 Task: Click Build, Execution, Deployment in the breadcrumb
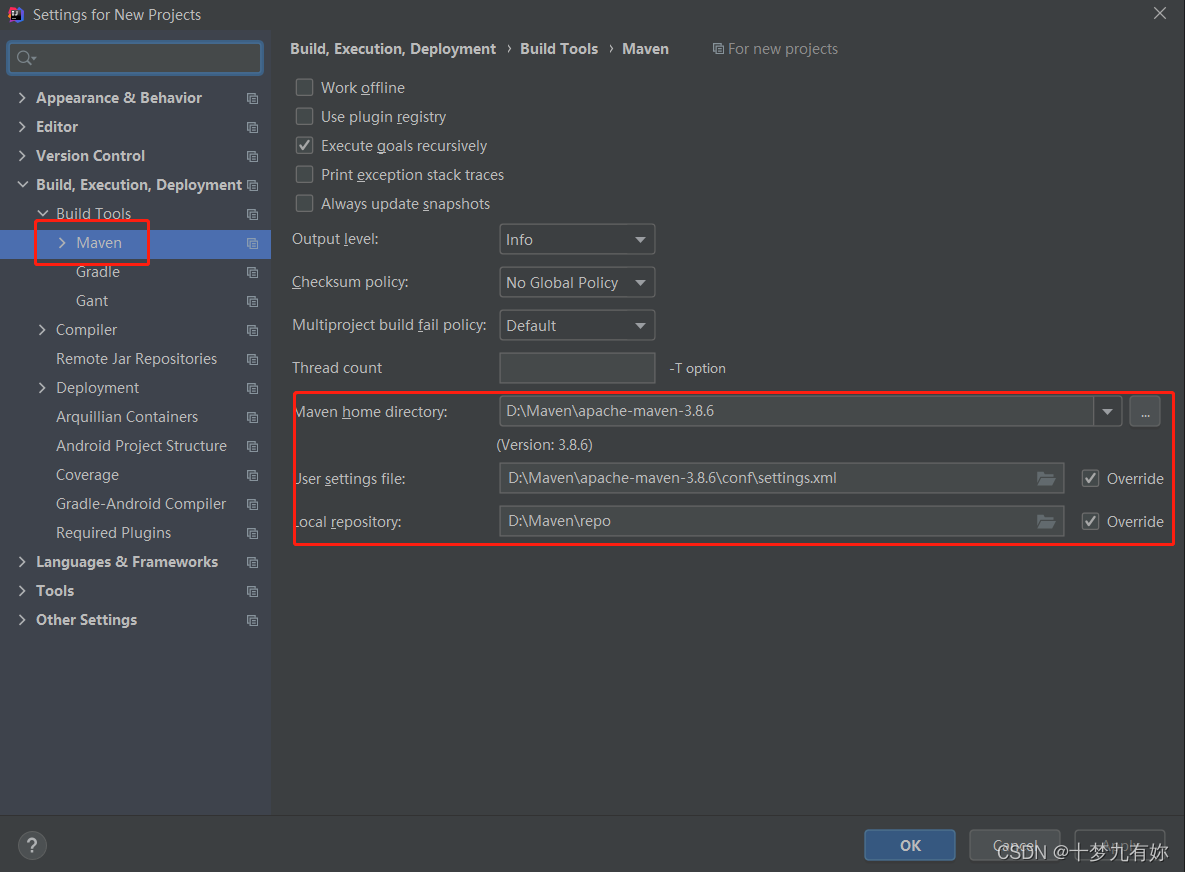pyautogui.click(x=393, y=48)
